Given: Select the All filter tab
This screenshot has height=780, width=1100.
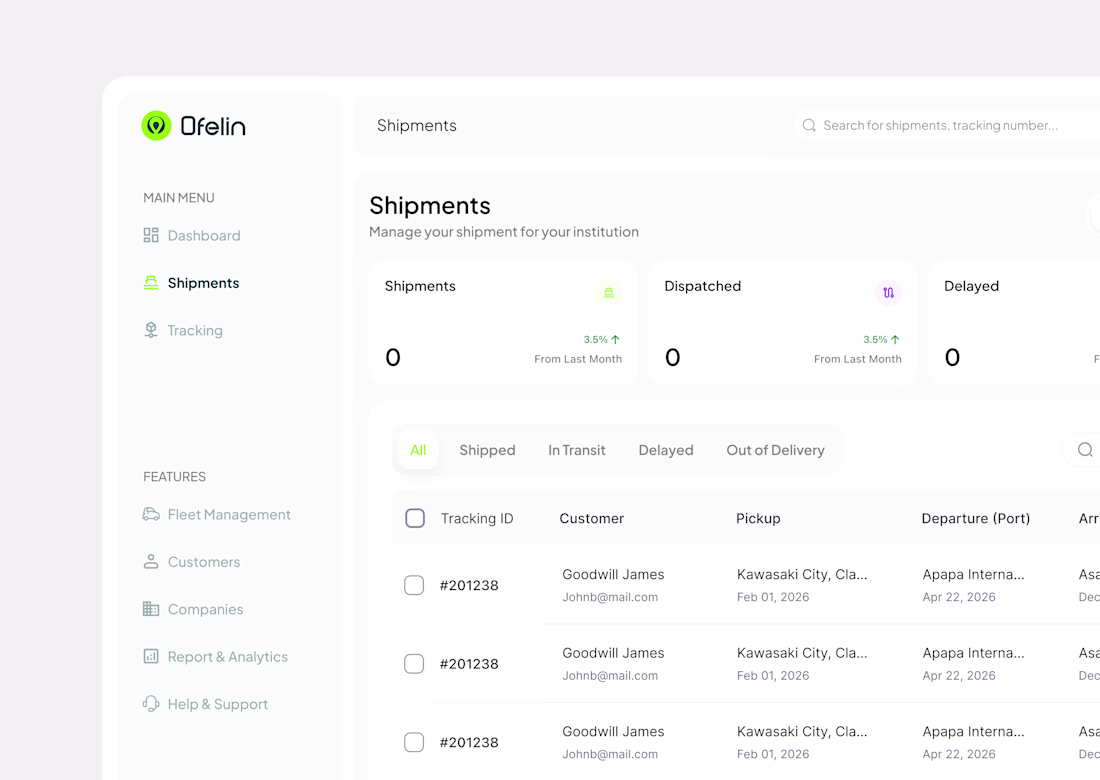Looking at the screenshot, I should (418, 450).
